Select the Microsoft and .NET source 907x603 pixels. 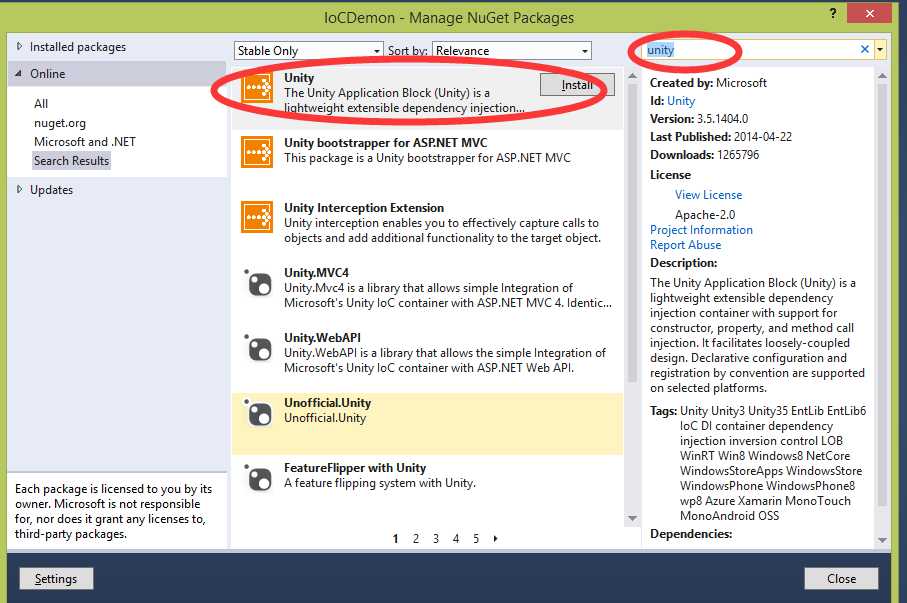tap(84, 142)
